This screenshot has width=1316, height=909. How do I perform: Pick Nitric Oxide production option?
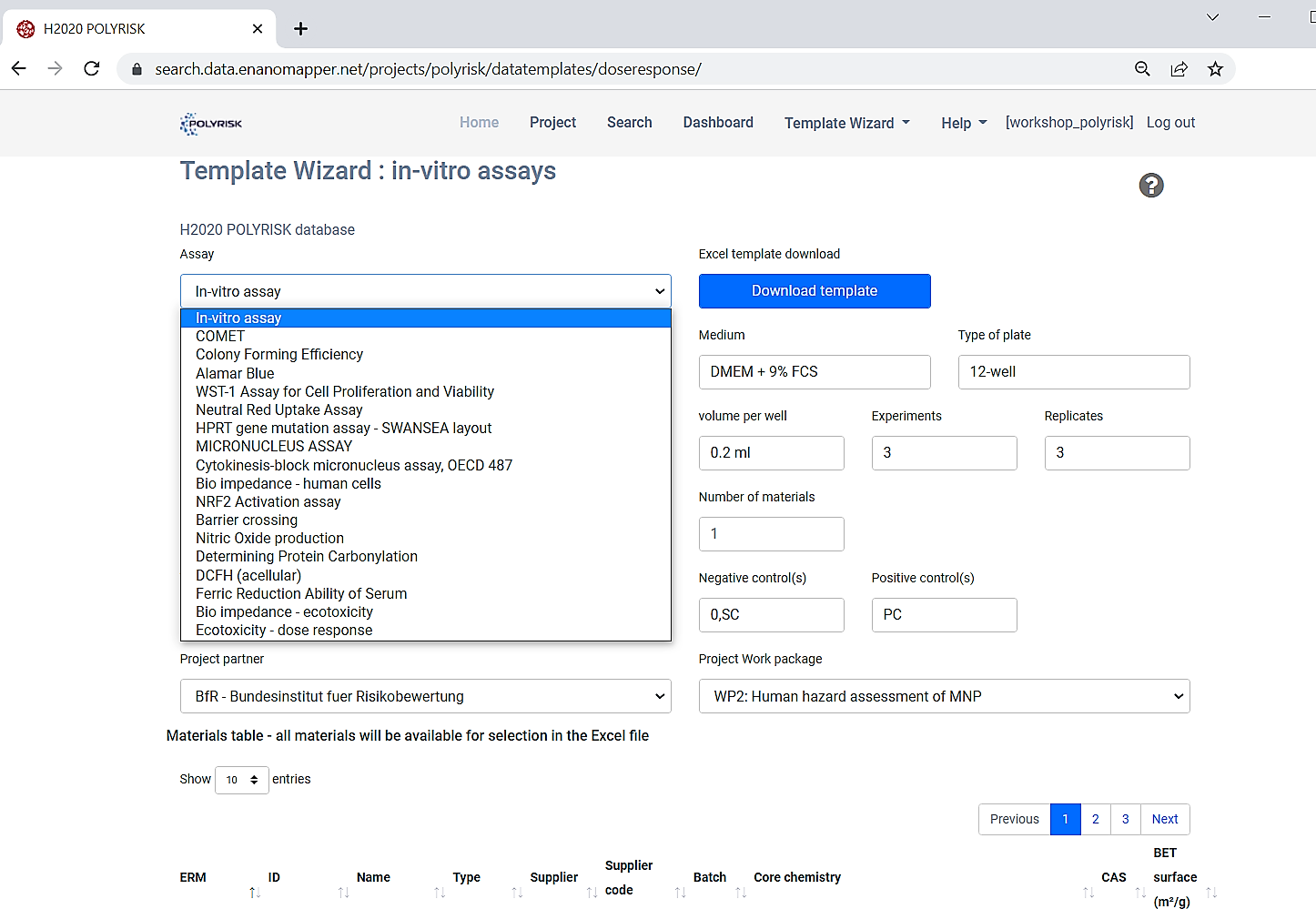coord(269,539)
